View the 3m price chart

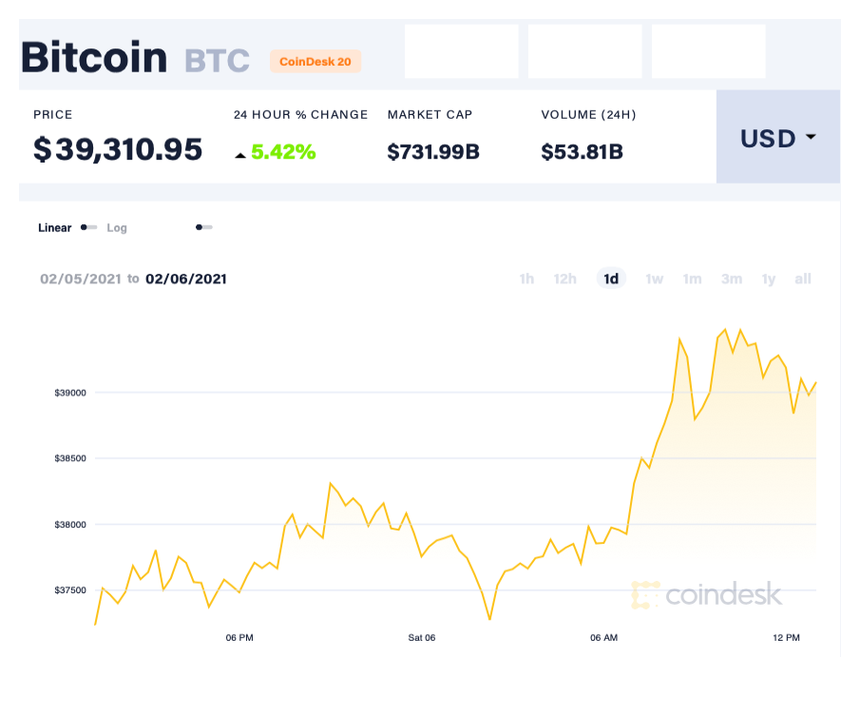(731, 279)
